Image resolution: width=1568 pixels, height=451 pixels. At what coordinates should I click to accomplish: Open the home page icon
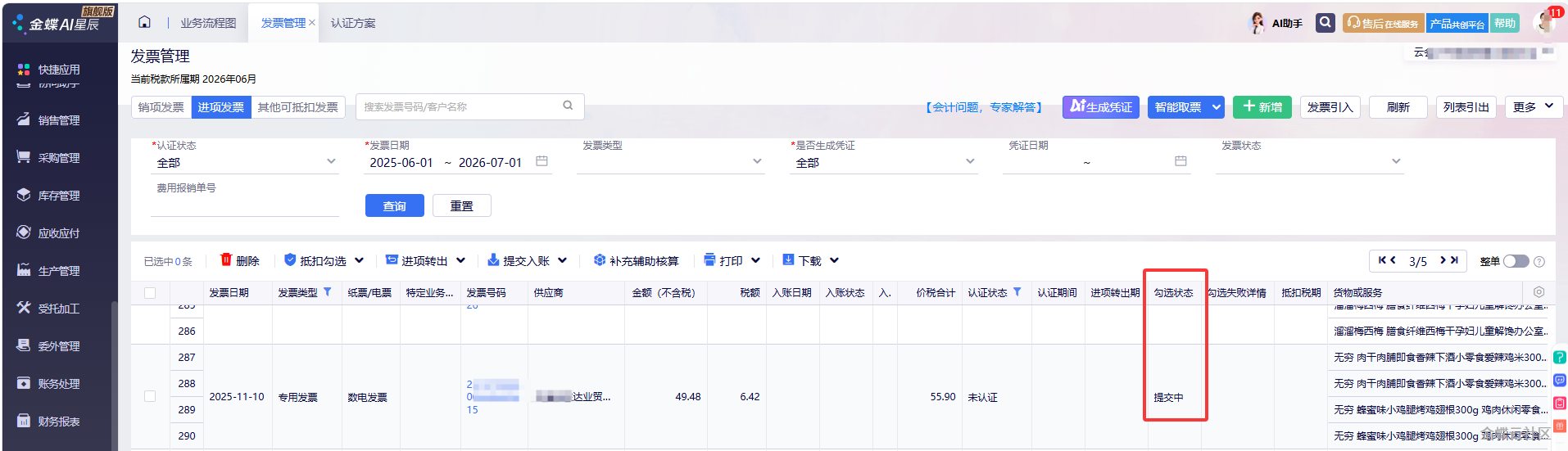pos(144,22)
